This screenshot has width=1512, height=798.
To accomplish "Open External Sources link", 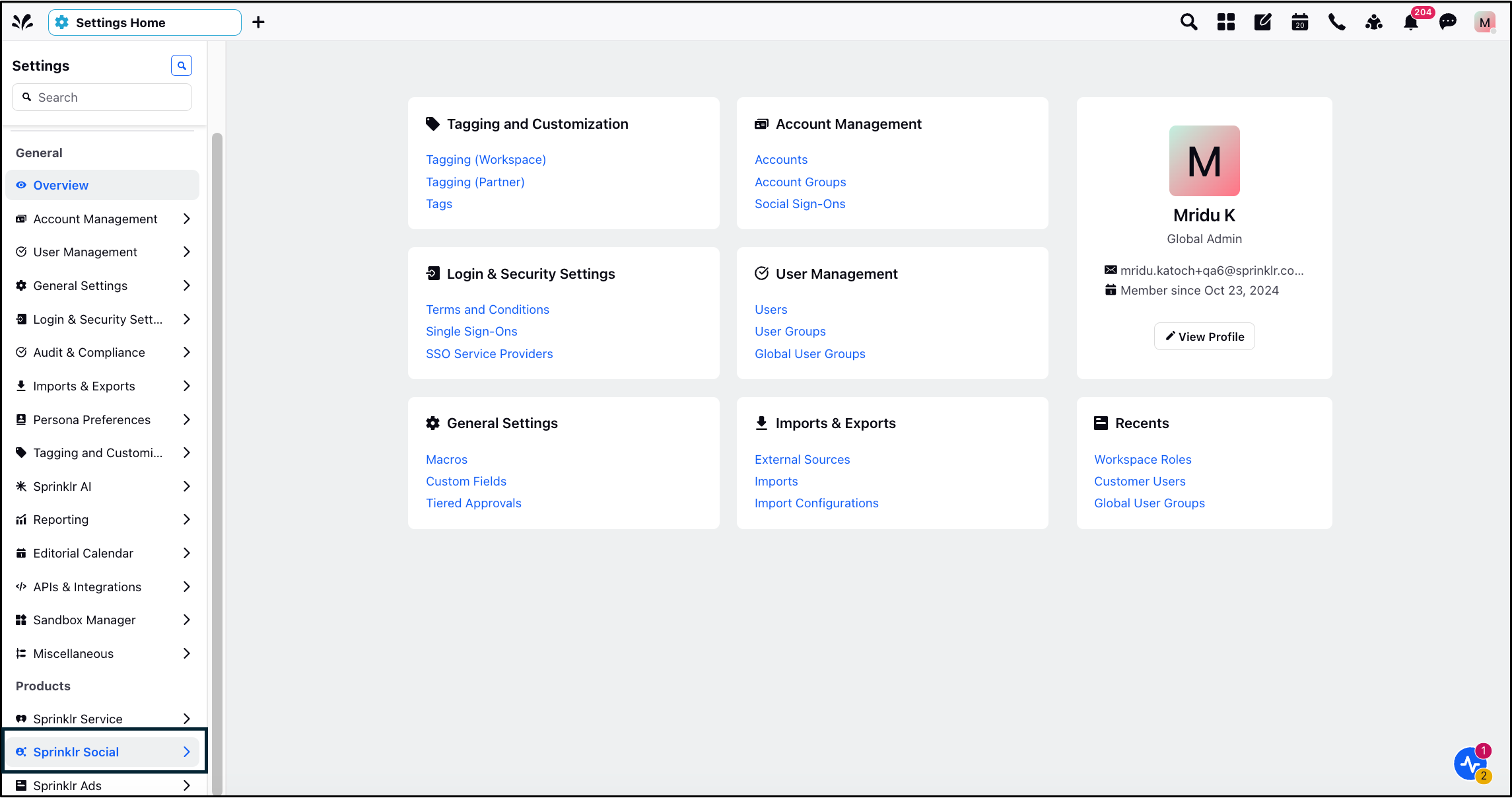I will point(802,459).
